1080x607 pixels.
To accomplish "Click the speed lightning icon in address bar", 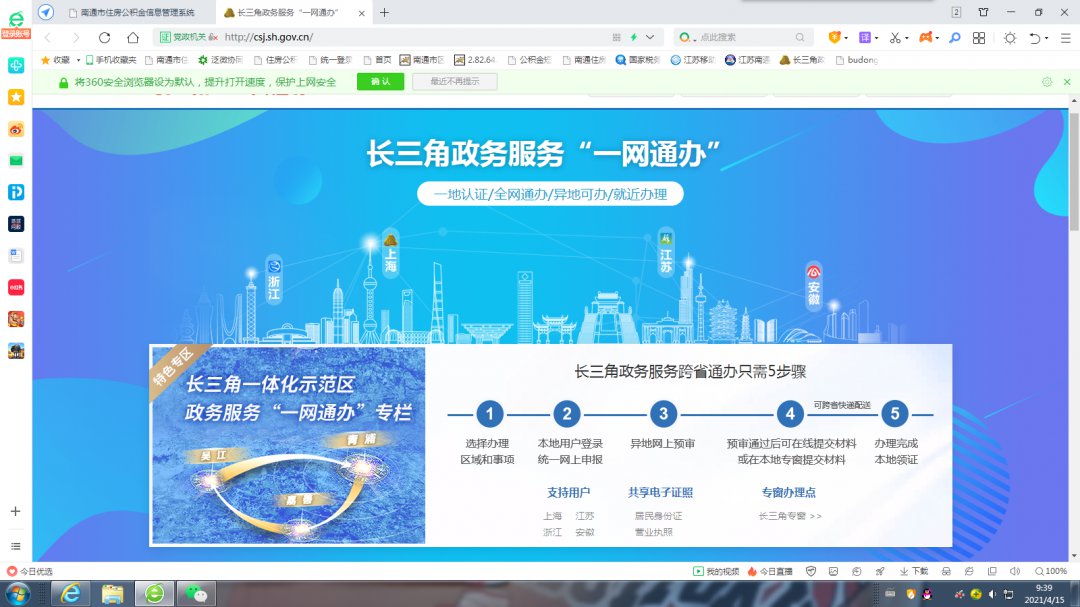I will (634, 37).
